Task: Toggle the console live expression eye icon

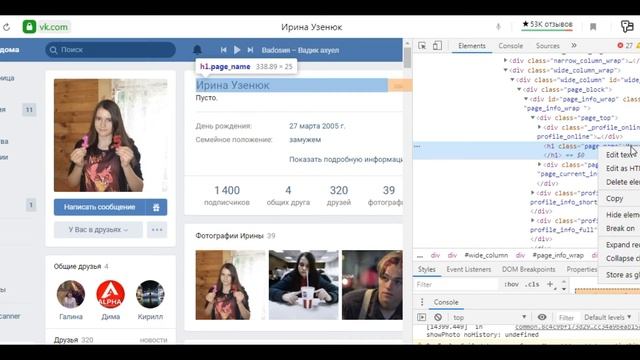Action: tap(542, 317)
